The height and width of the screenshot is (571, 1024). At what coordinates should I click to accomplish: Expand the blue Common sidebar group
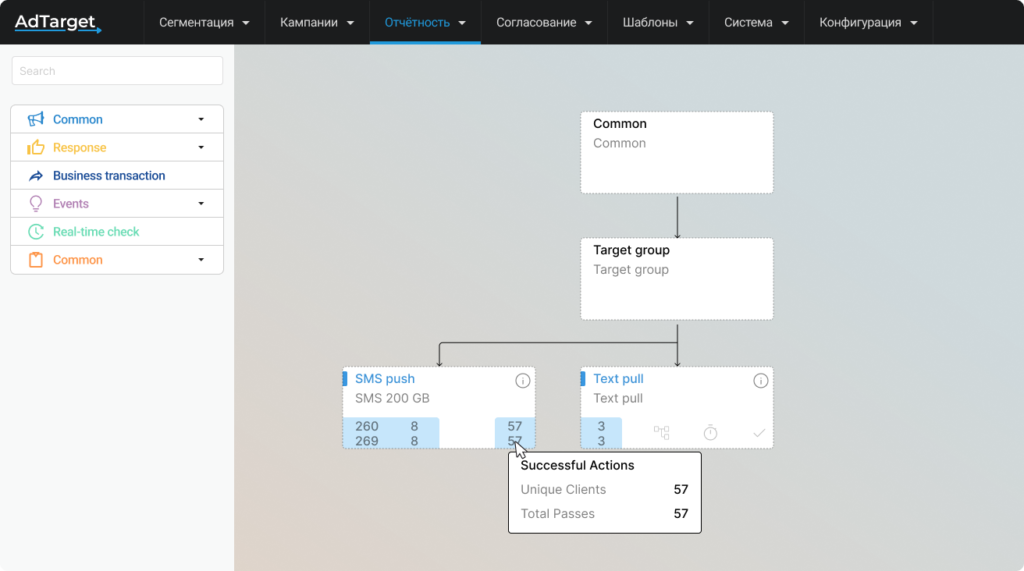coord(201,119)
